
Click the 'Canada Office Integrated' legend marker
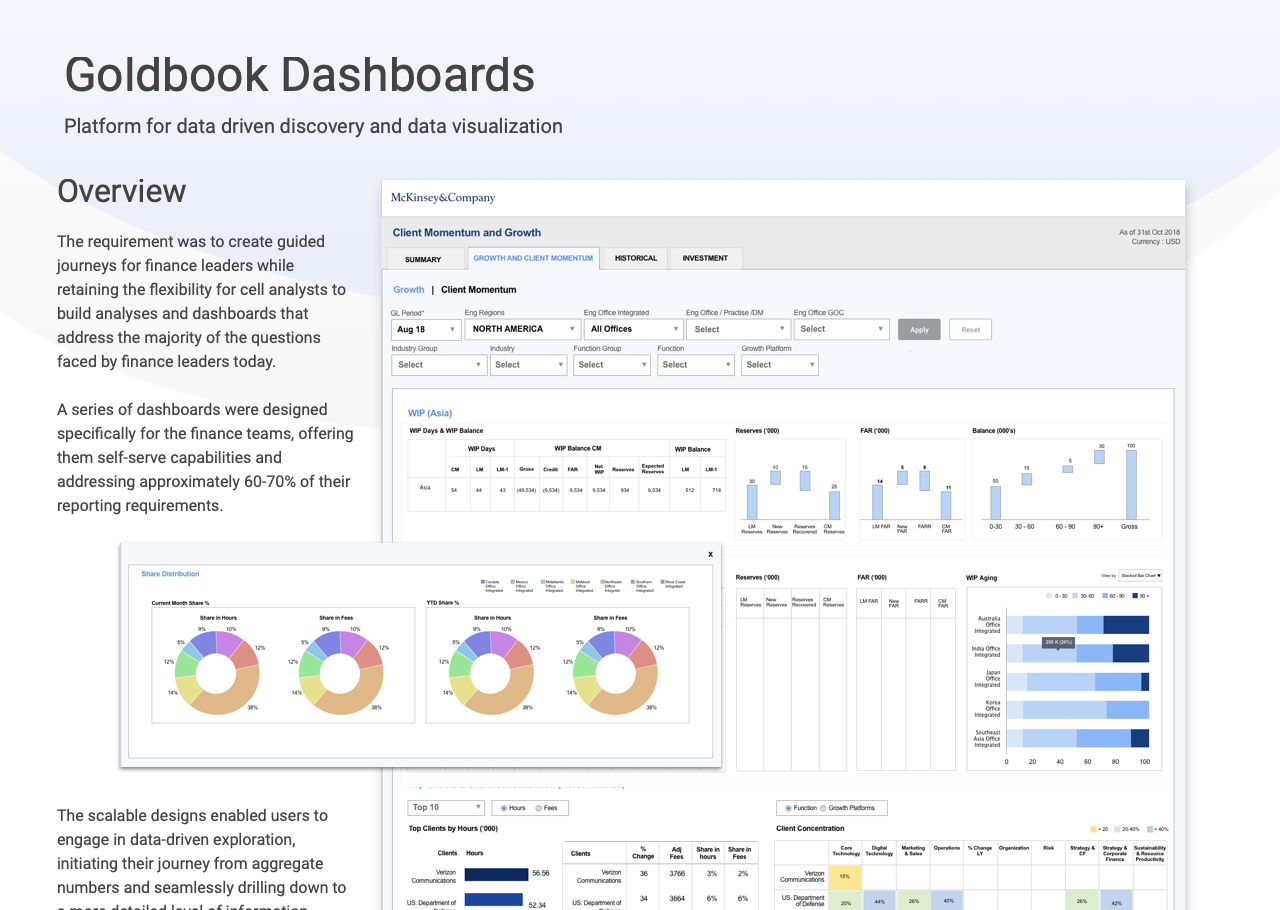(x=482, y=582)
